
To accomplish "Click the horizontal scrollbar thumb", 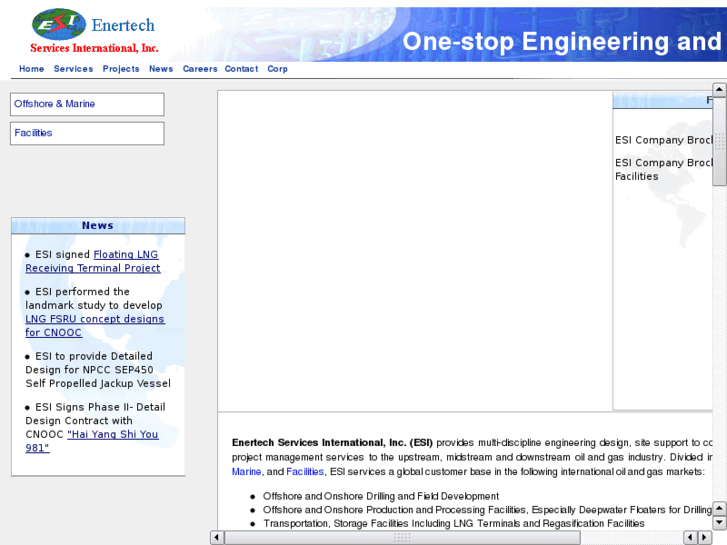I will pyautogui.click(x=402, y=538).
